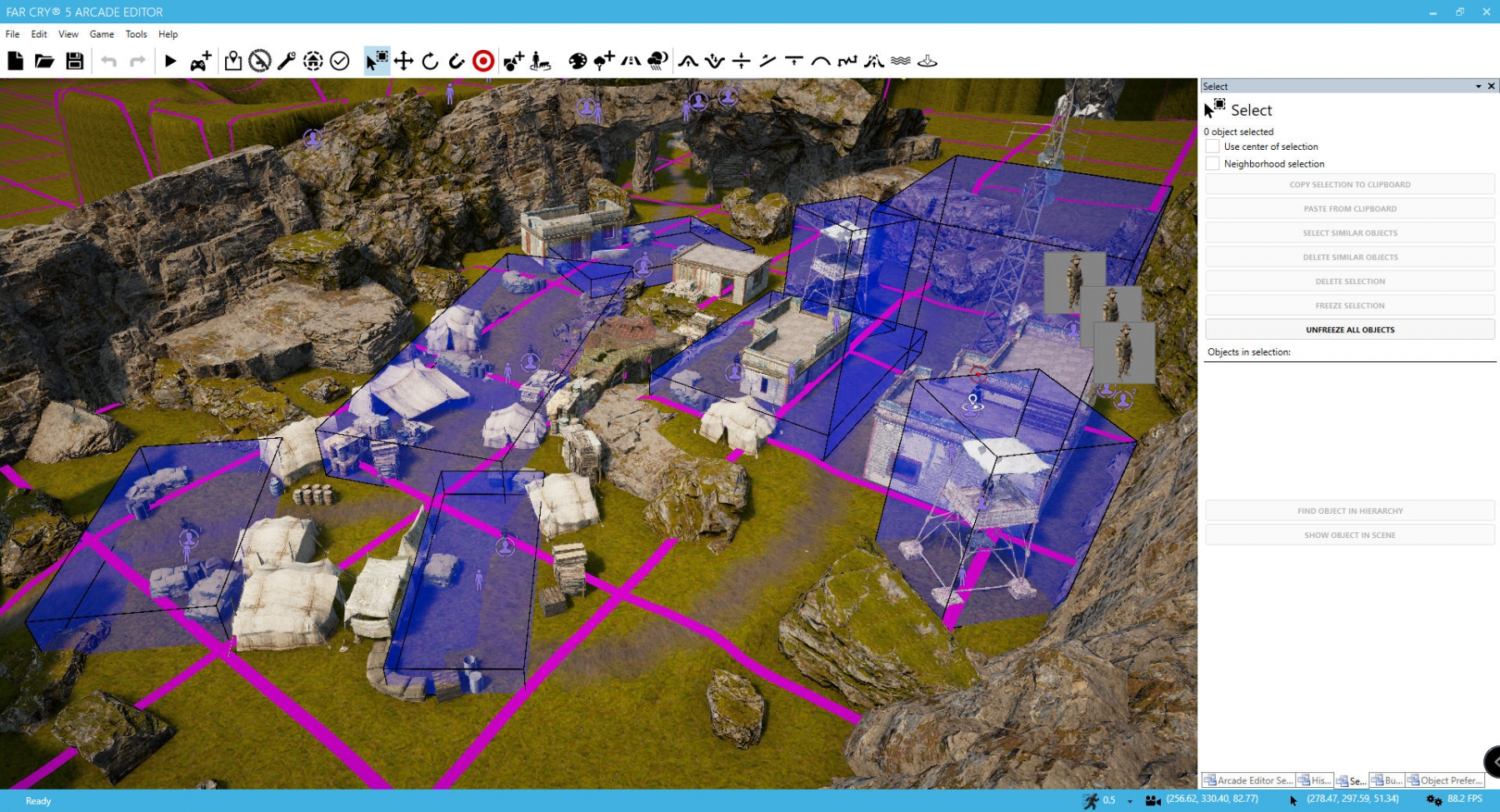
Task: Click the Play map button in toolbar
Action: (x=170, y=61)
